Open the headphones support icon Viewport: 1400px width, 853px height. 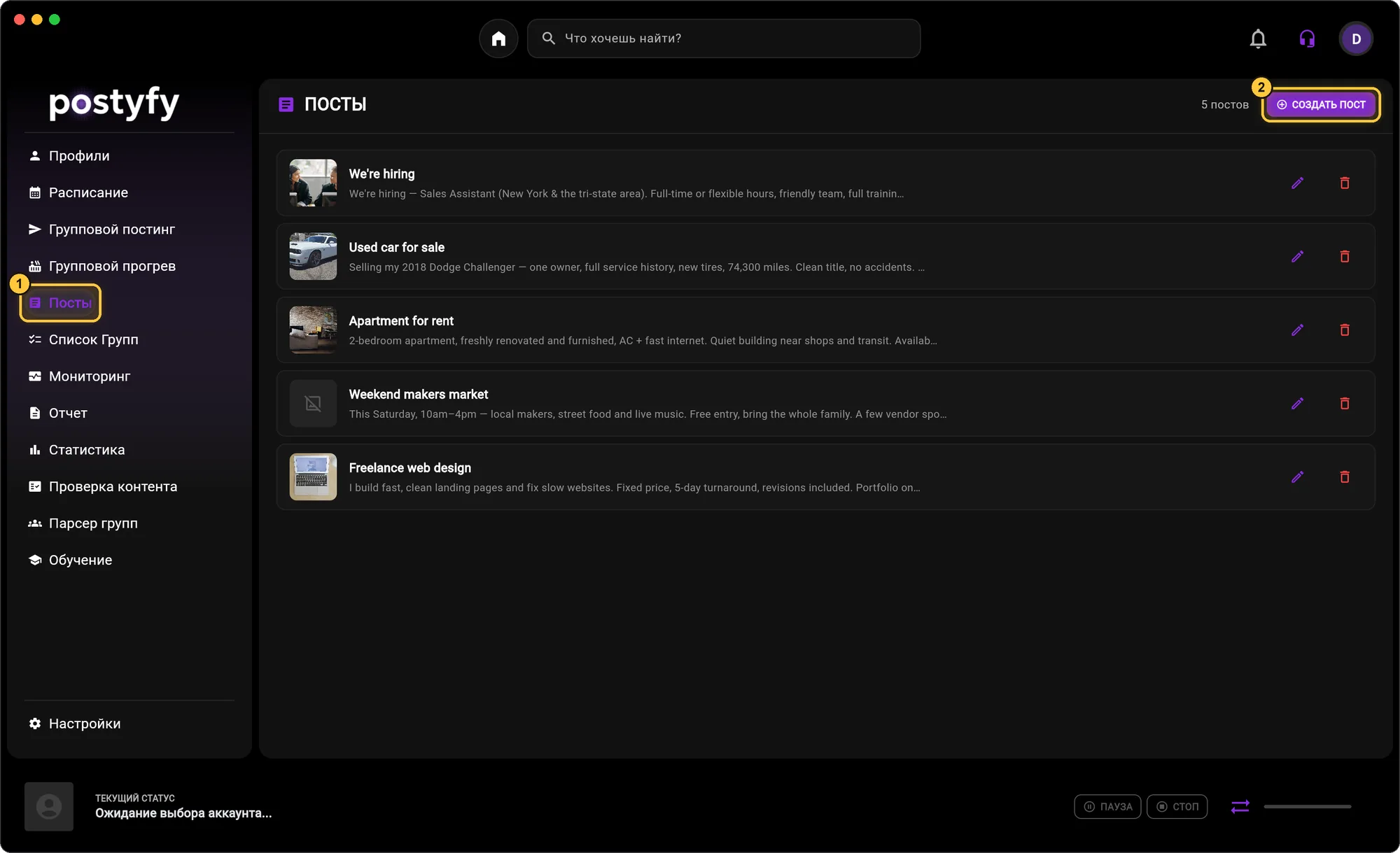[1307, 38]
